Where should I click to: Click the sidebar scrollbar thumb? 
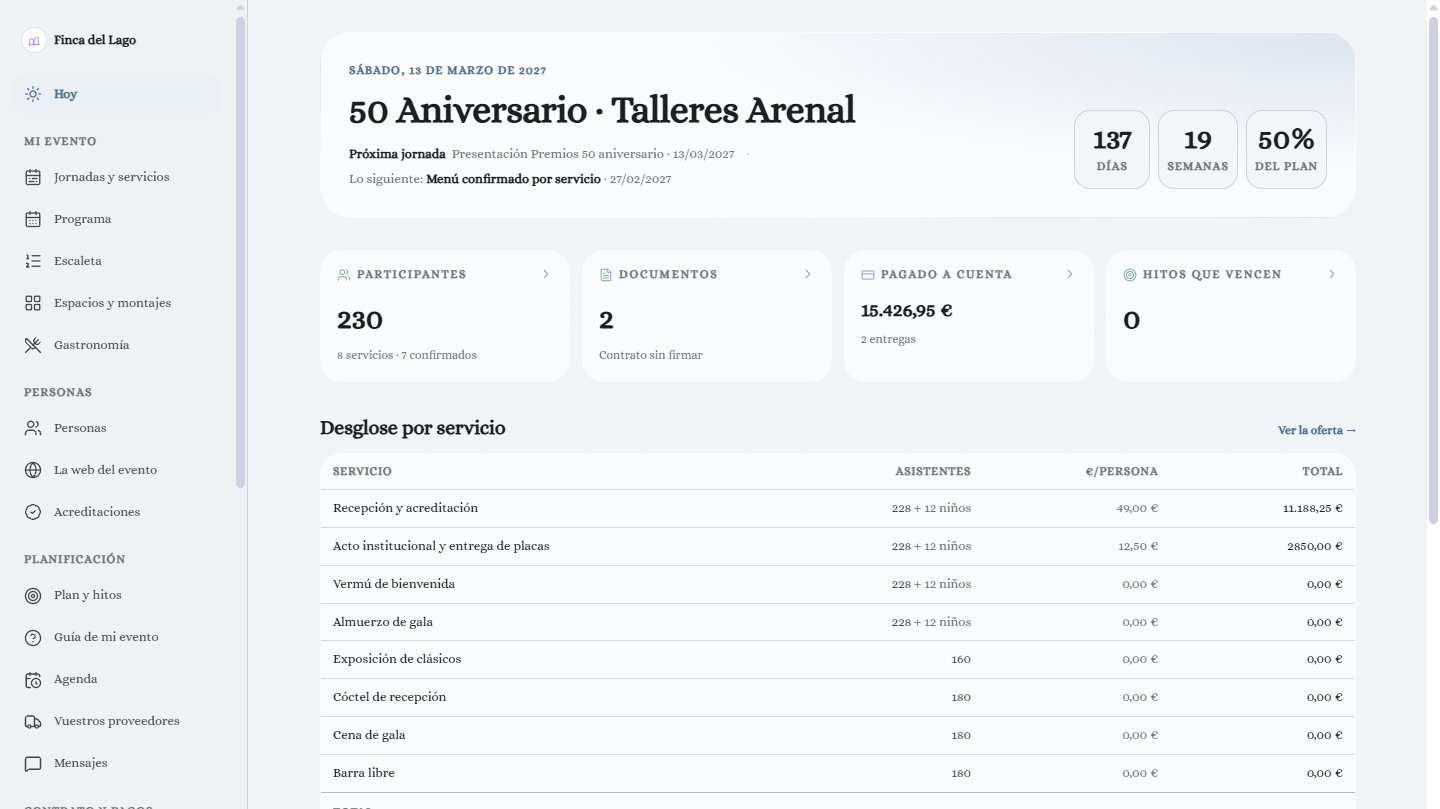point(240,250)
